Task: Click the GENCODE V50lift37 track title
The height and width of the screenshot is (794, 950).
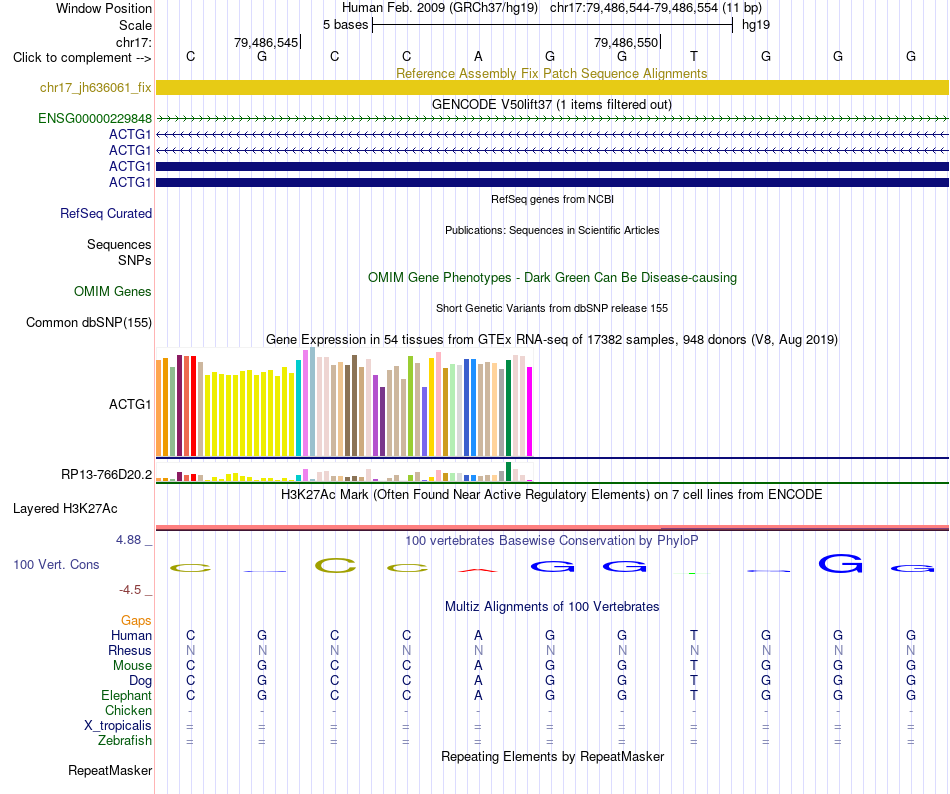Action: click(x=552, y=104)
